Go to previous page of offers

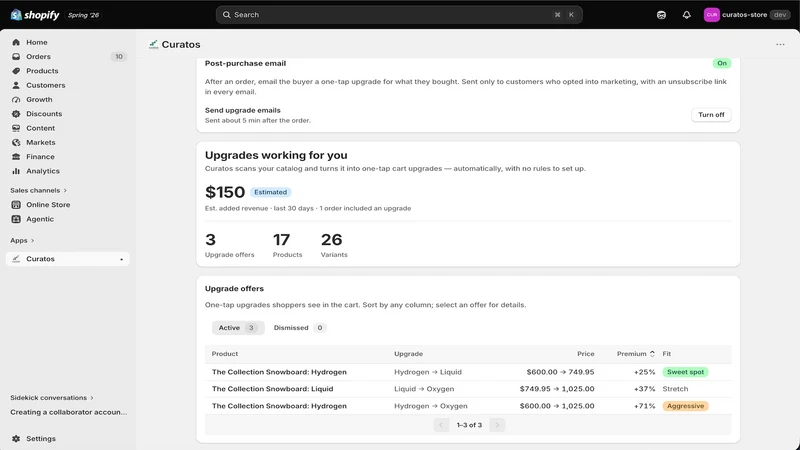441,424
